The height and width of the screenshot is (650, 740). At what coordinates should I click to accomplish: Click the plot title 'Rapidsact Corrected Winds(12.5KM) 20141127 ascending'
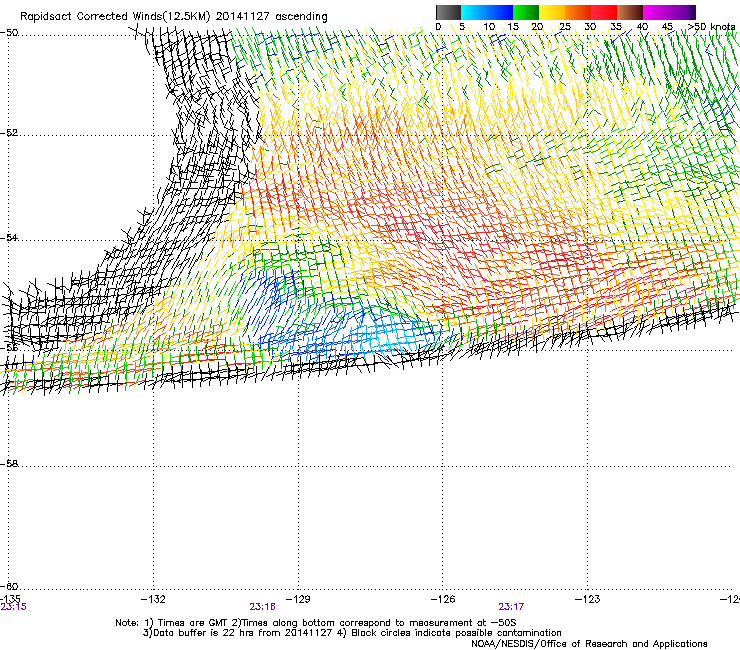pyautogui.click(x=174, y=16)
